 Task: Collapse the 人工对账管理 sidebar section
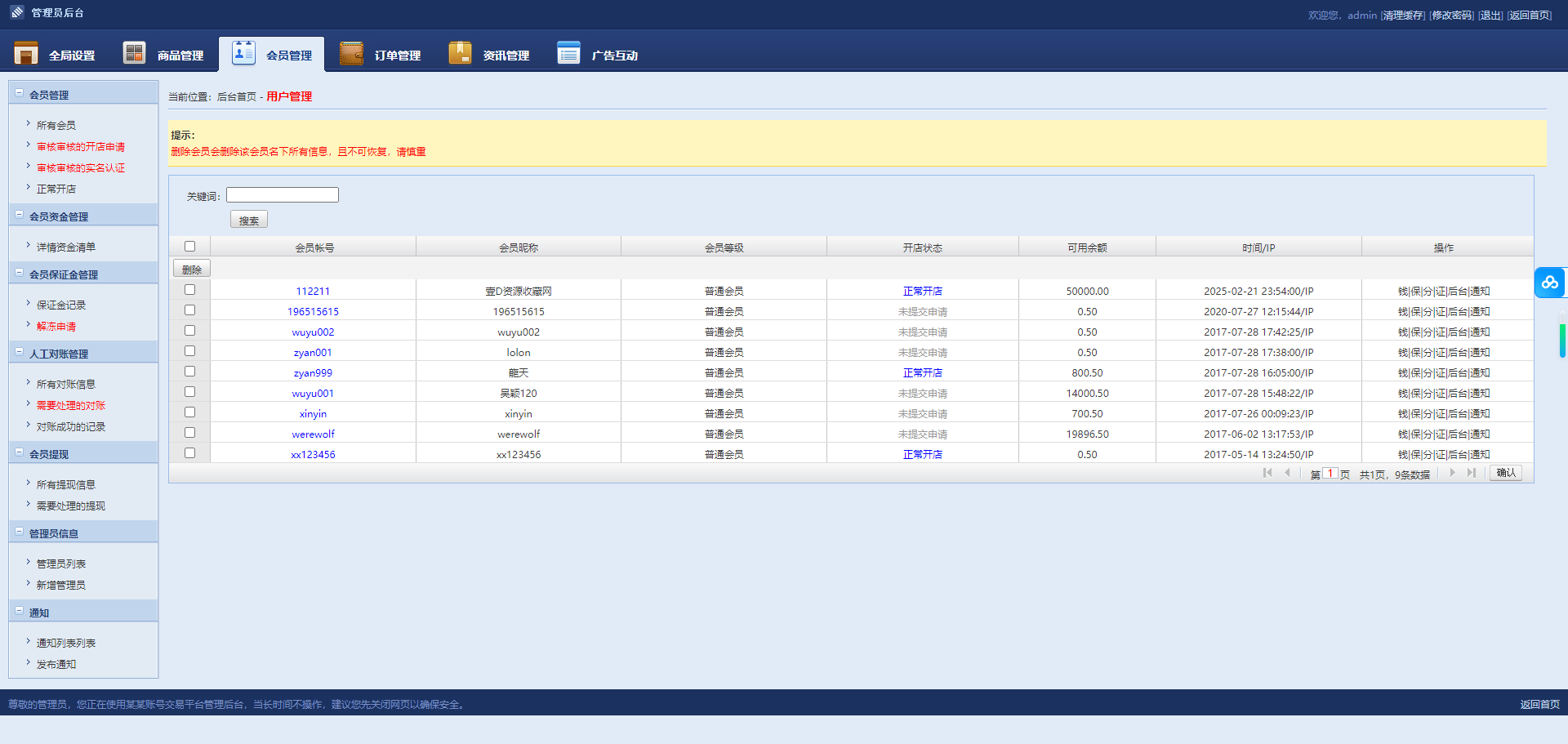pos(20,352)
